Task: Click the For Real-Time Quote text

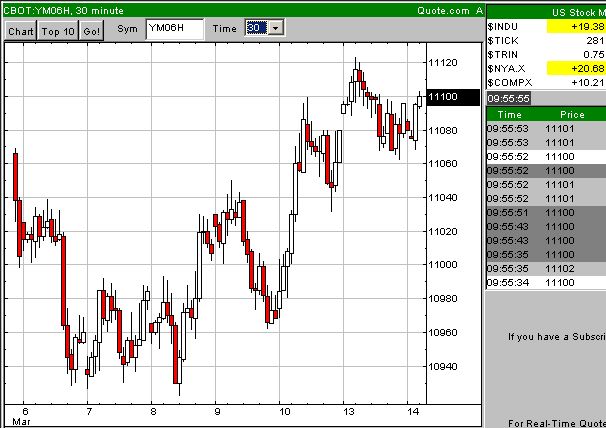Action: (557, 423)
